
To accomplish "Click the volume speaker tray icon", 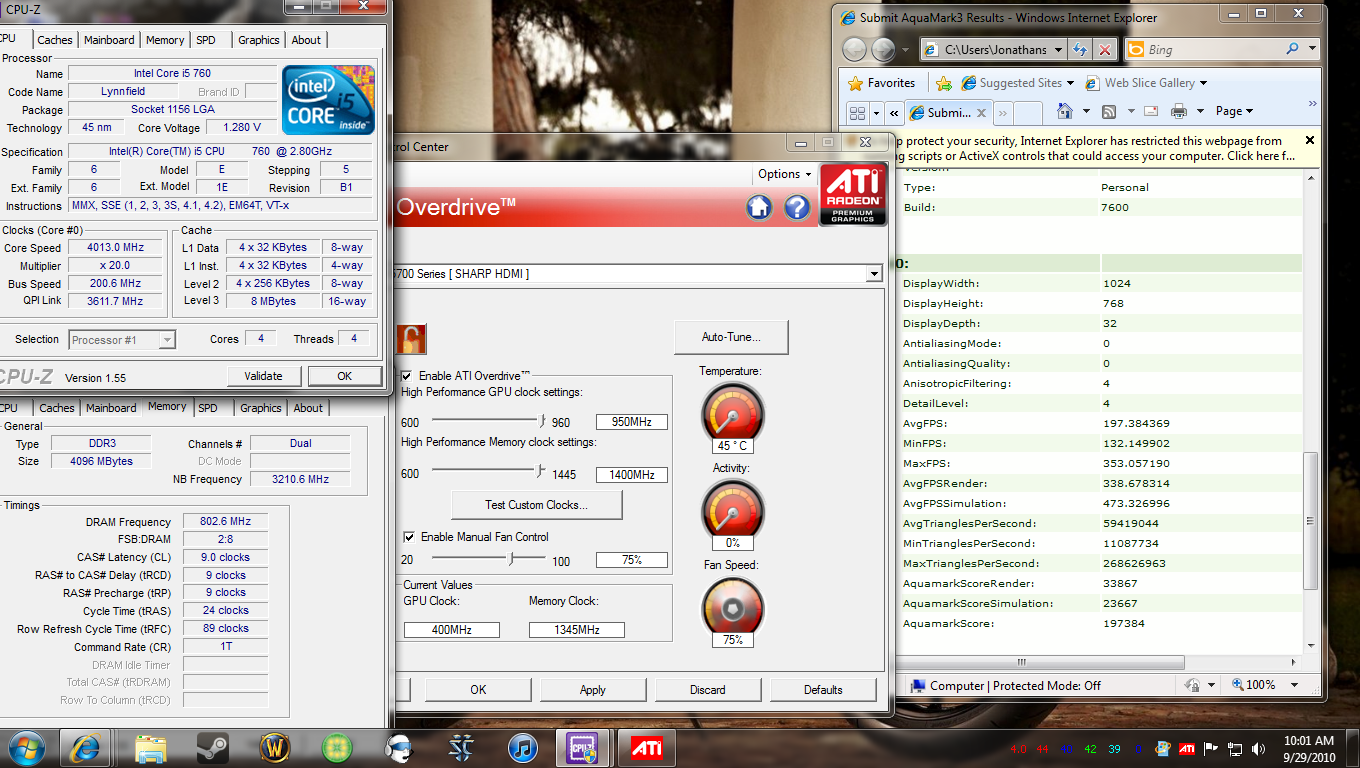I will click(x=1258, y=748).
